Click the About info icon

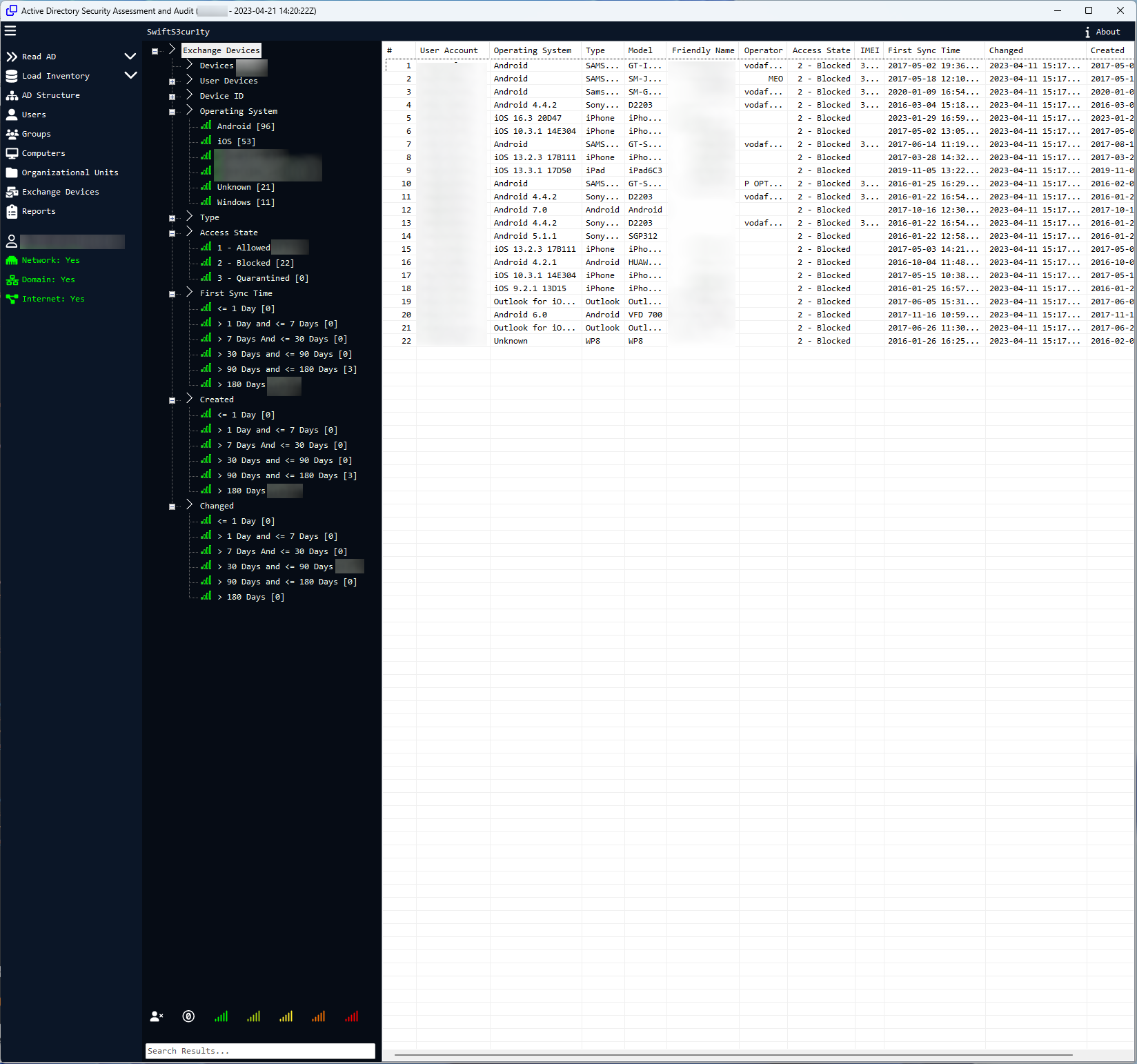(x=1087, y=32)
